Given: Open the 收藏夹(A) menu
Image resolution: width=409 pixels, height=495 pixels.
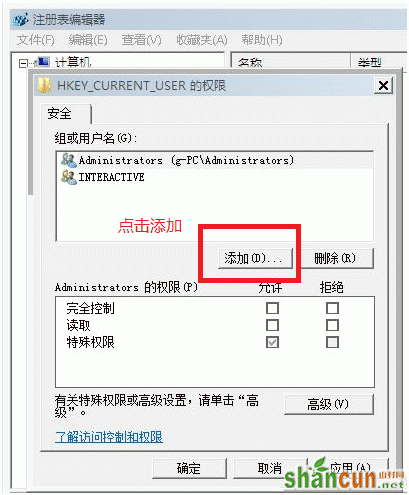Looking at the screenshot, I should pyautogui.click(x=202, y=40).
